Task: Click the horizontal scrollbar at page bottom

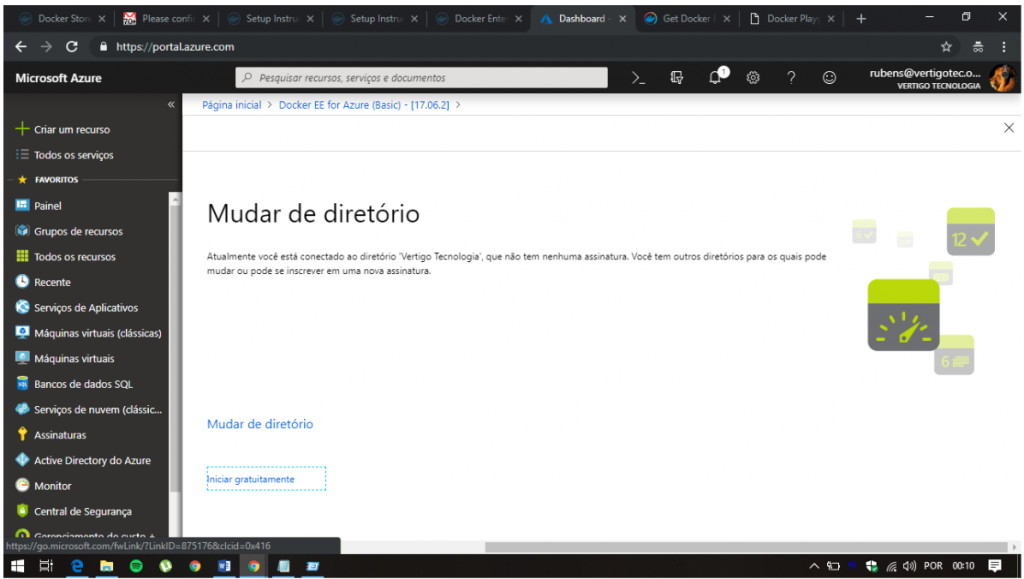Action: tap(740, 547)
